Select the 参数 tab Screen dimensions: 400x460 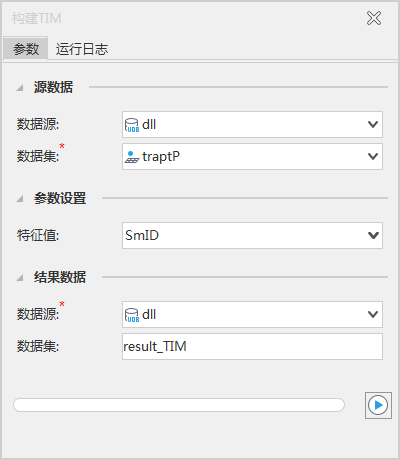point(26,49)
